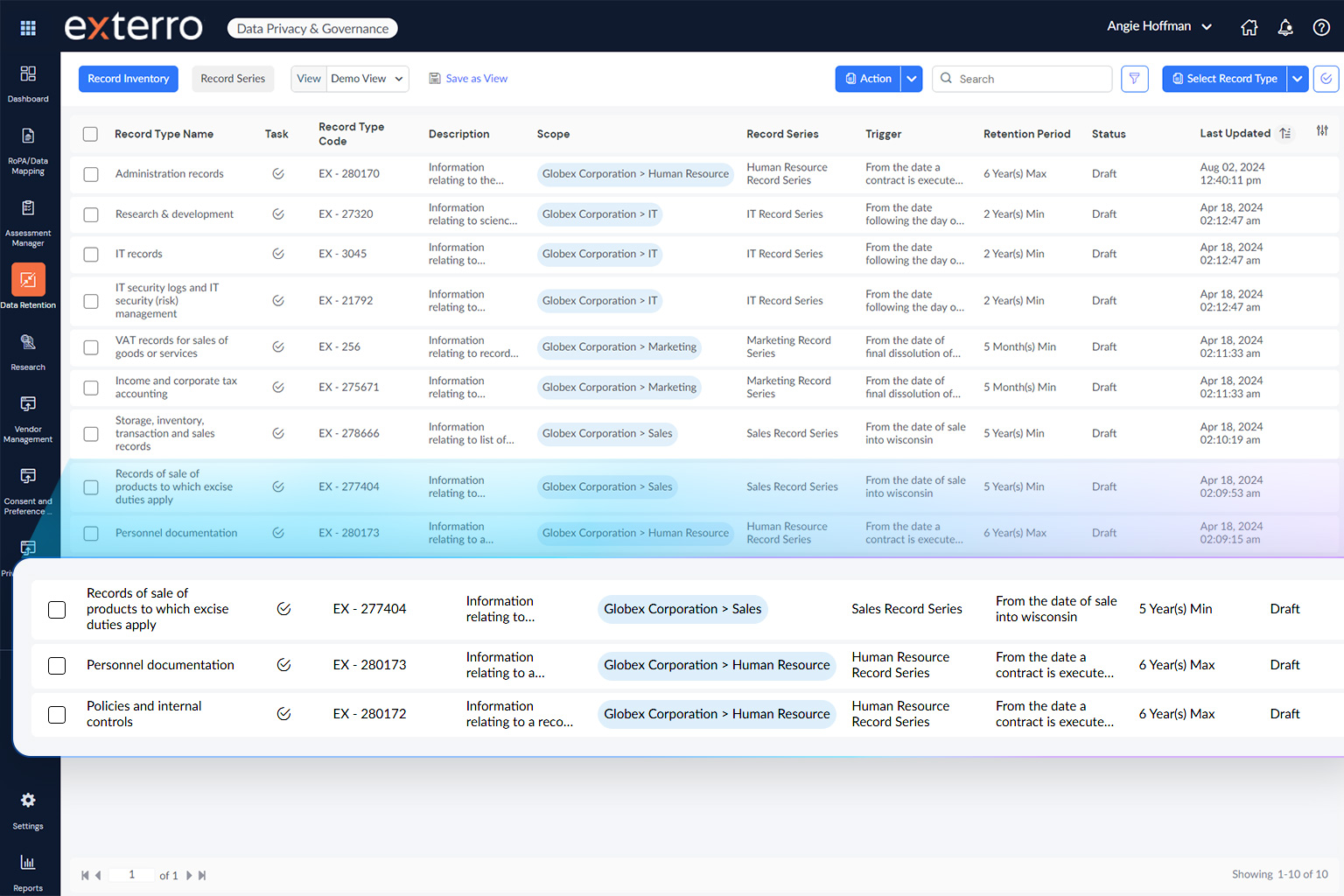Go to next page arrow

click(x=189, y=875)
